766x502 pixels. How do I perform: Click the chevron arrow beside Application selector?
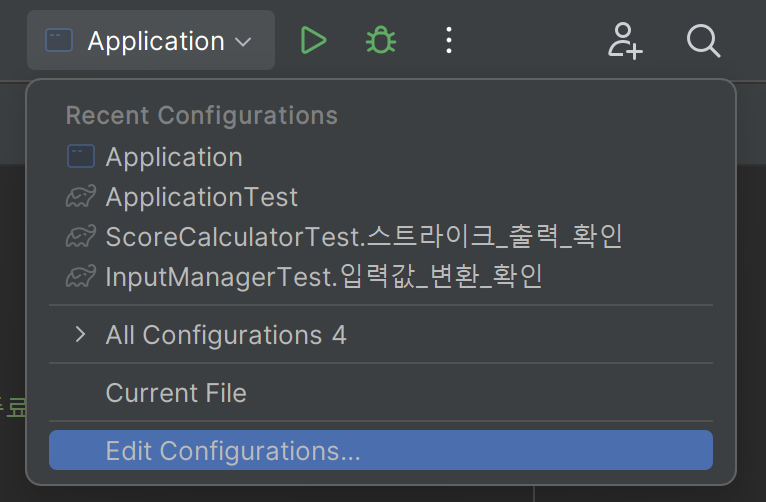[x=243, y=42]
